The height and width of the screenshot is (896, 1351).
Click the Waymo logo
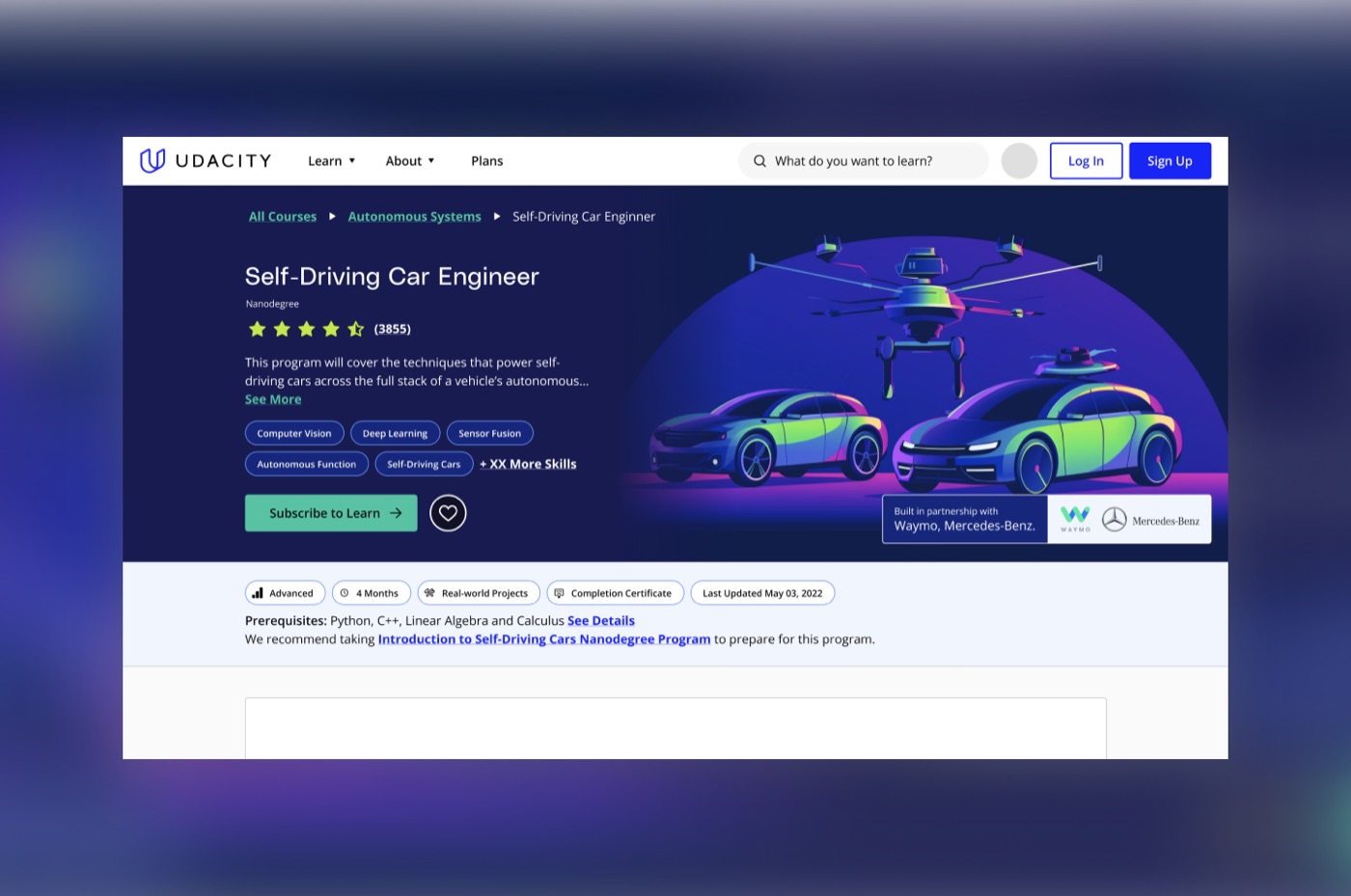pos(1075,519)
